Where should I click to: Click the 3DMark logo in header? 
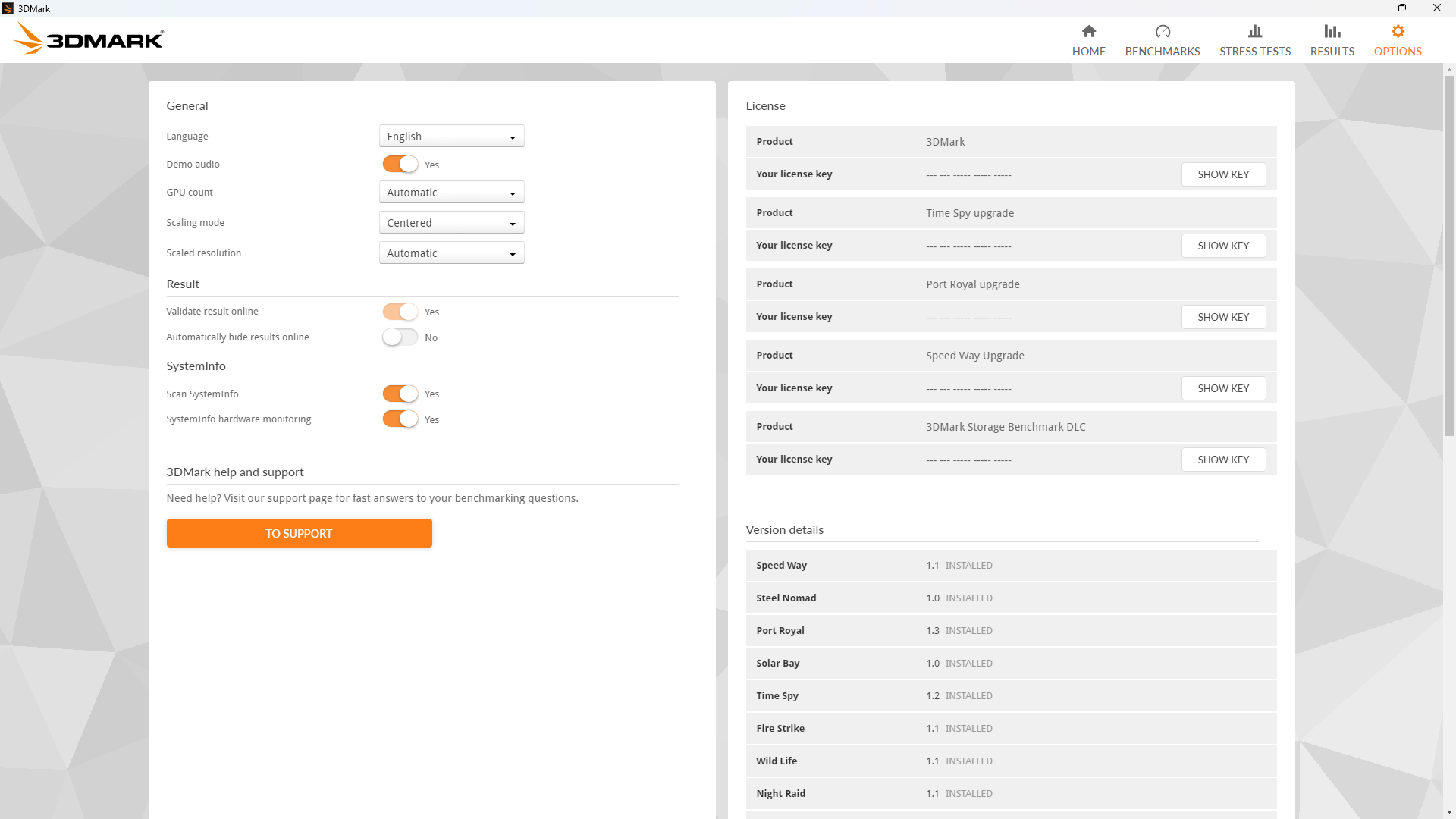[89, 39]
